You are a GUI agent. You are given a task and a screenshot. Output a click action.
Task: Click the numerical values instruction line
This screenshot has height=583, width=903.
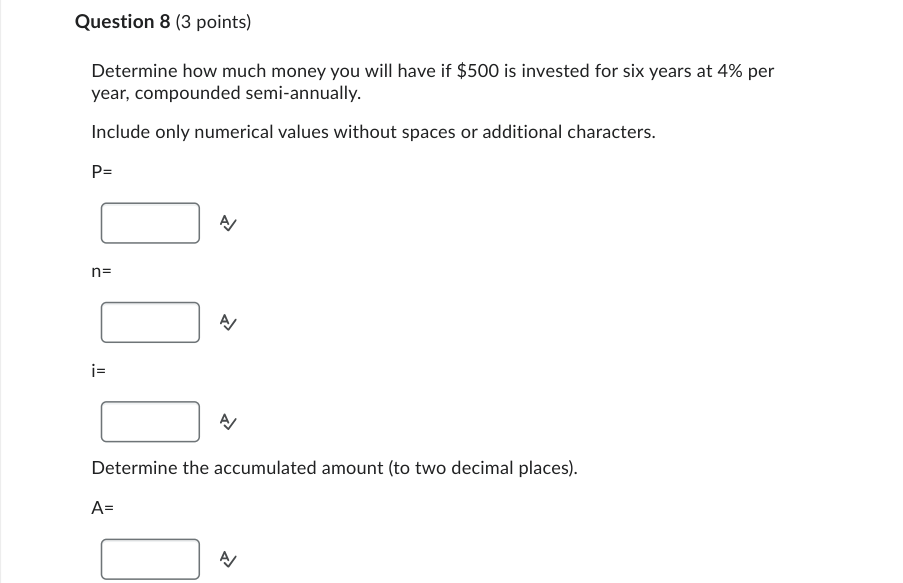(373, 131)
